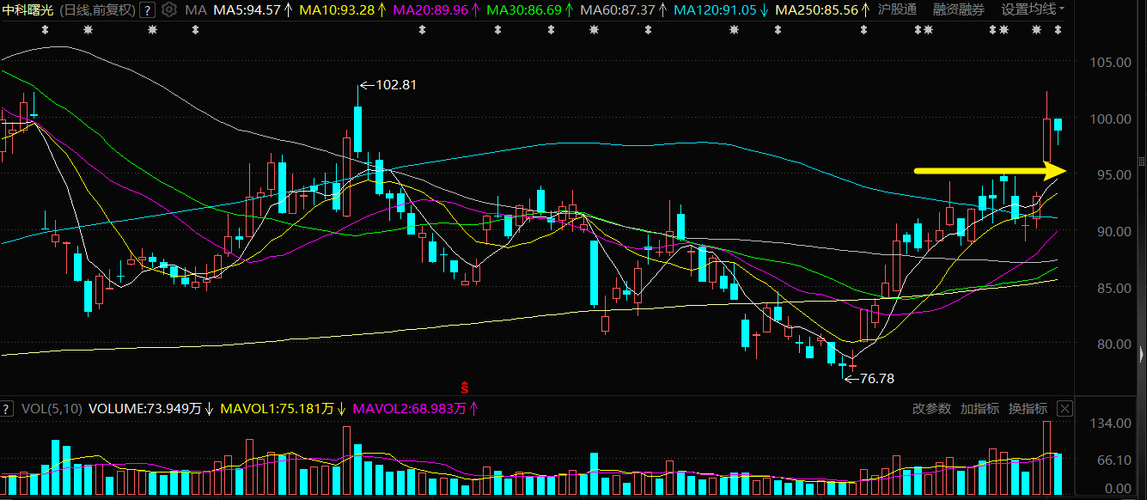Viewport: 1147px width, 500px height.
Task: Click the 中科曙光 stock name
Action: click(x=28, y=10)
